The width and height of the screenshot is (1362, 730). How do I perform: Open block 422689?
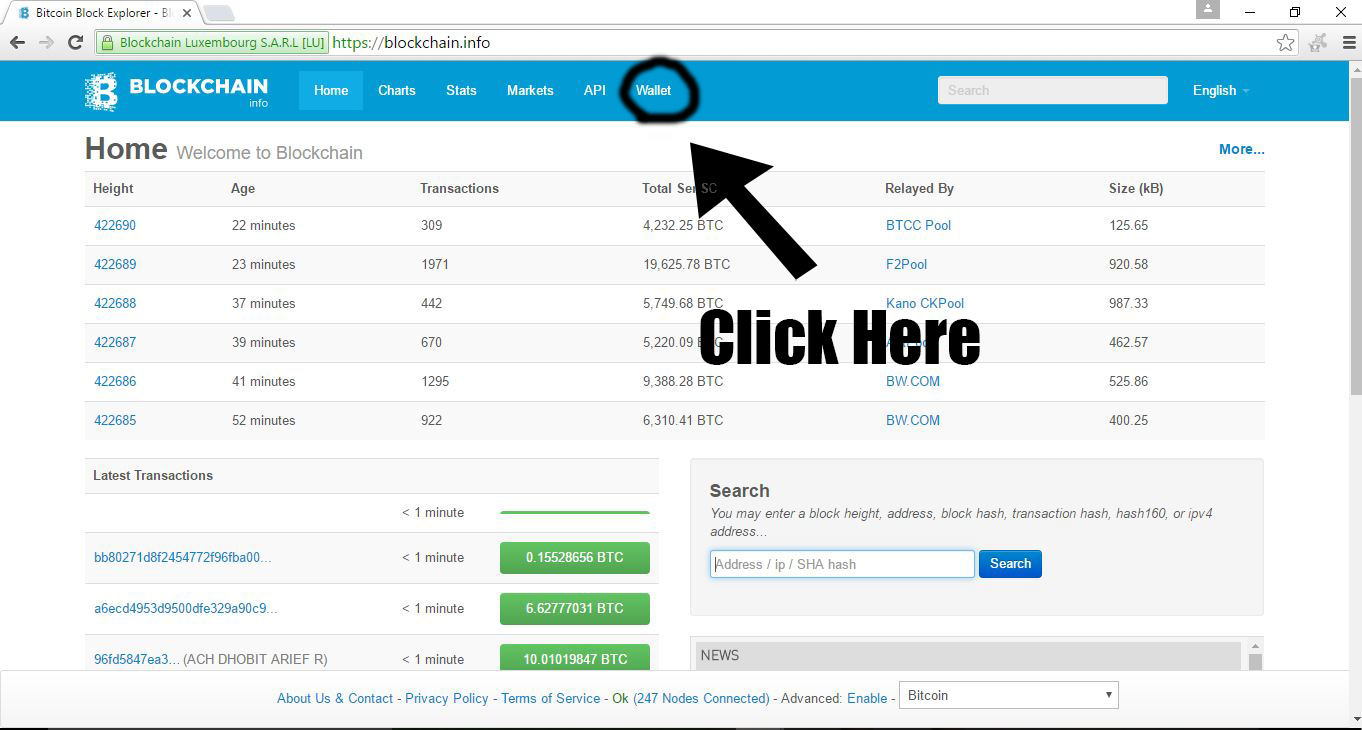pyautogui.click(x=115, y=264)
